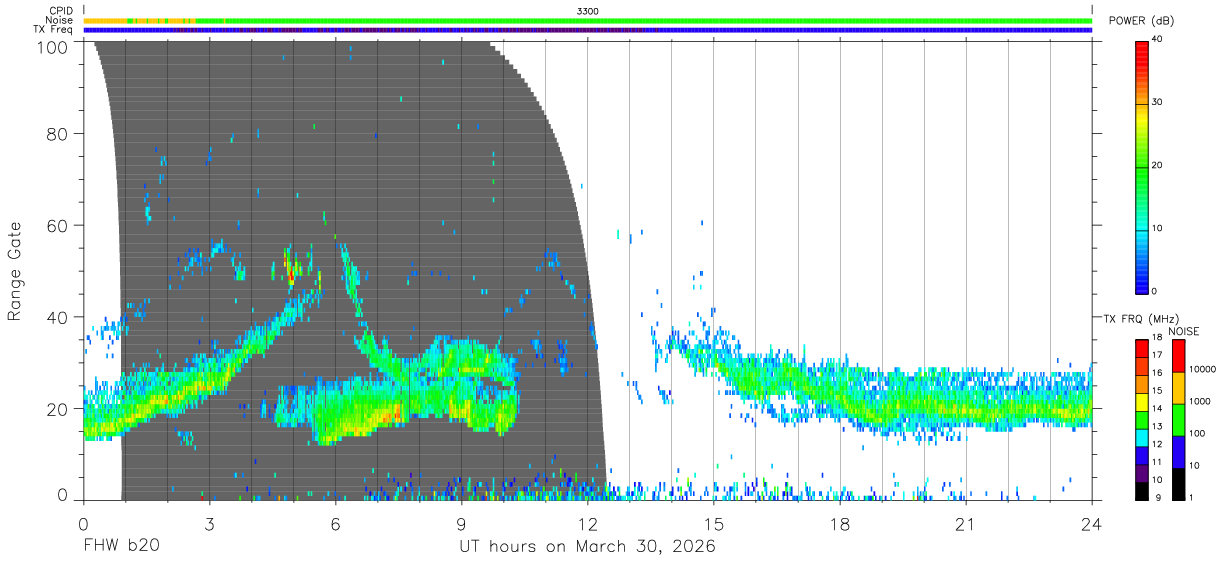Click the Noise row label at top left
The image size is (1228, 567).
pyautogui.click(x=59, y=20)
